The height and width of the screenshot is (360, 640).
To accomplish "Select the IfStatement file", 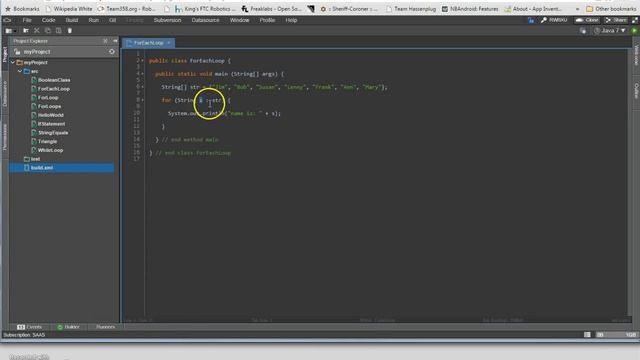I will [48, 124].
